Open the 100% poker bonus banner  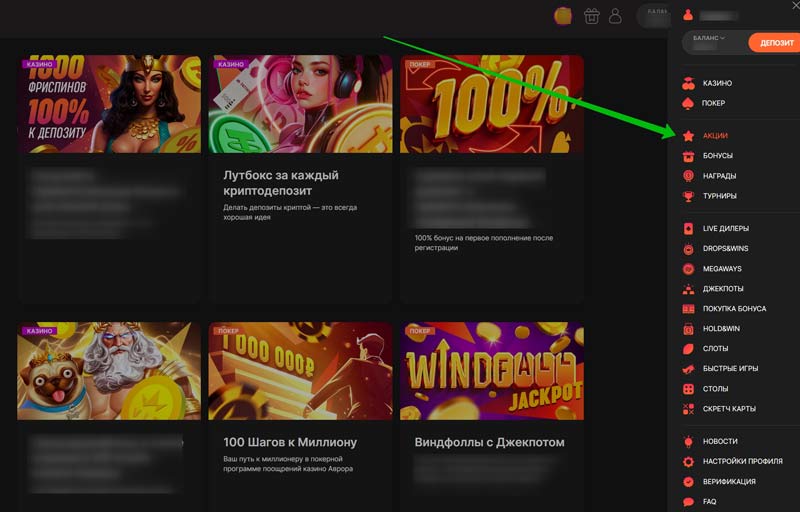click(492, 104)
